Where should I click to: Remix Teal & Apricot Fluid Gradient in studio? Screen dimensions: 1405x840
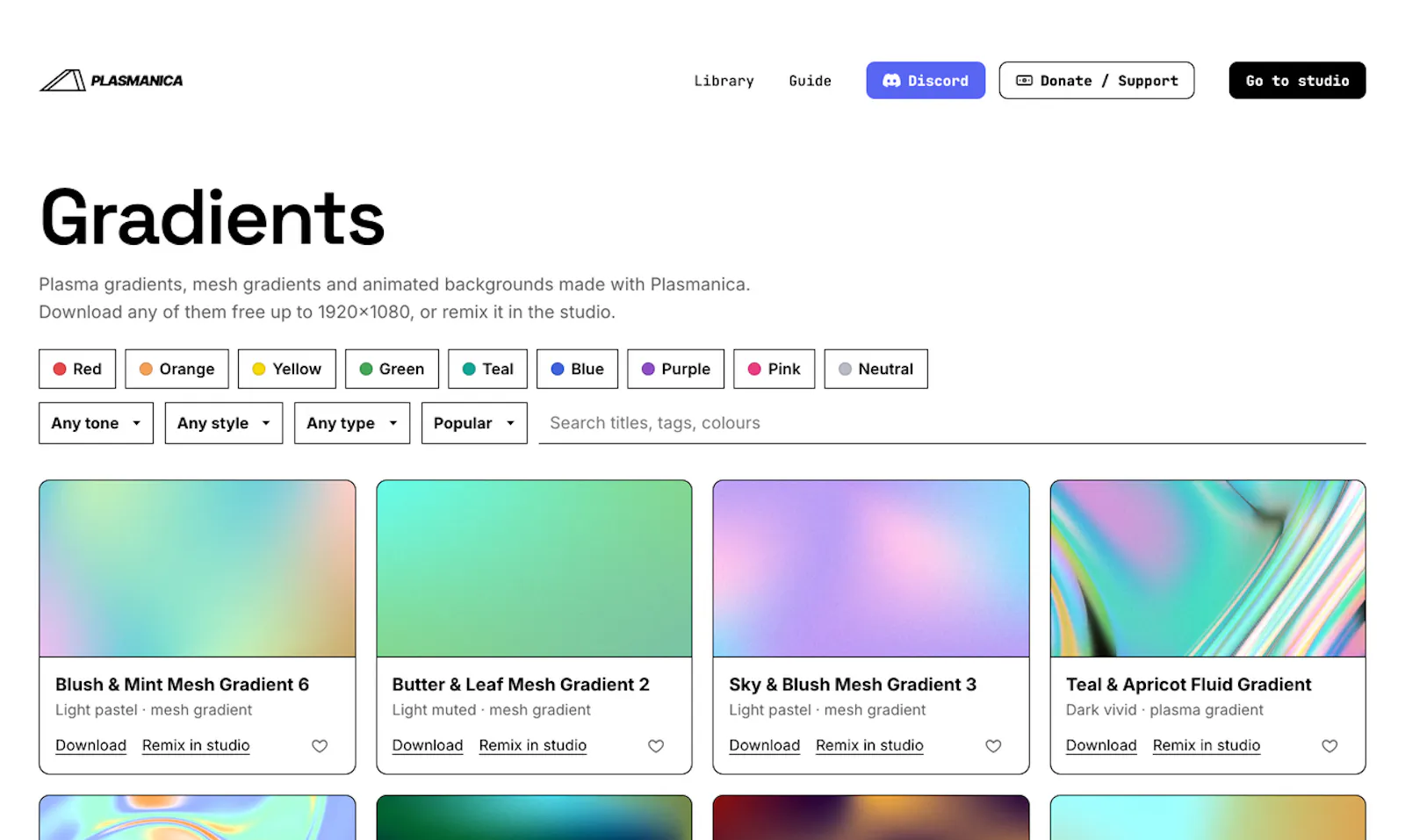tap(1207, 745)
